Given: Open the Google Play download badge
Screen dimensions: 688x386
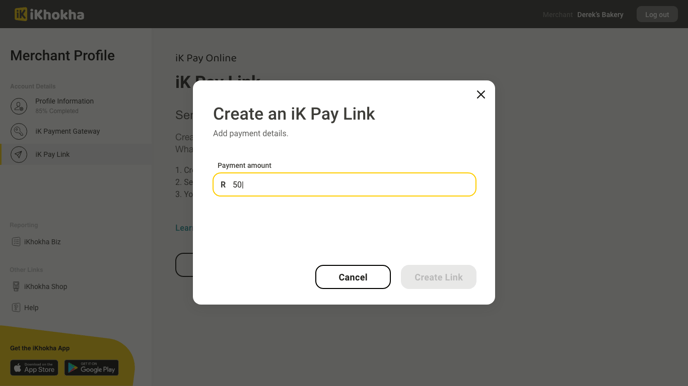Looking at the screenshot, I should click(92, 368).
